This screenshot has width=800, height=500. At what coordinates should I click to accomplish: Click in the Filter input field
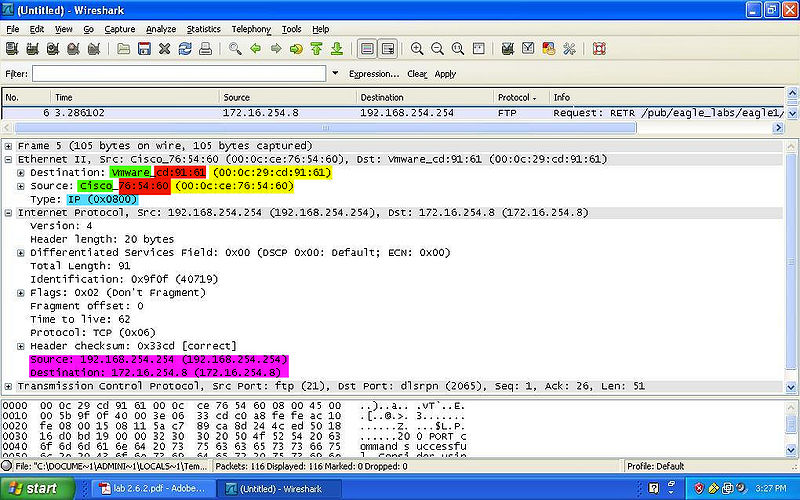pyautogui.click(x=179, y=73)
